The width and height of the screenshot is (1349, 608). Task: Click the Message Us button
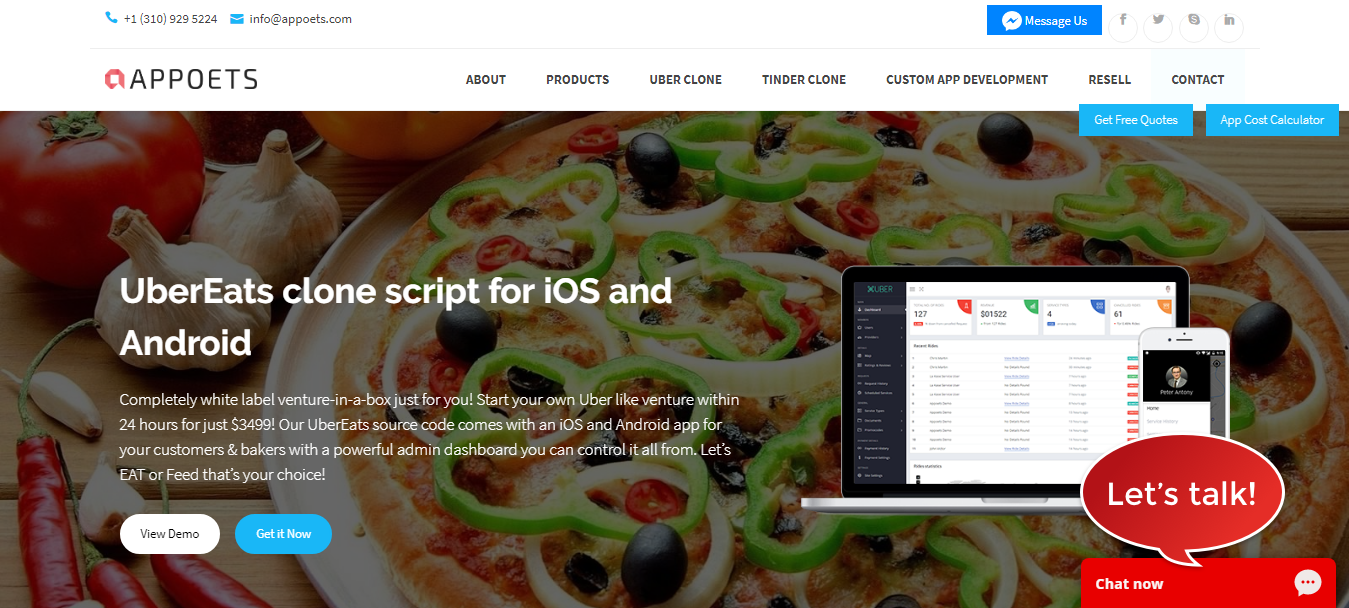1044,20
